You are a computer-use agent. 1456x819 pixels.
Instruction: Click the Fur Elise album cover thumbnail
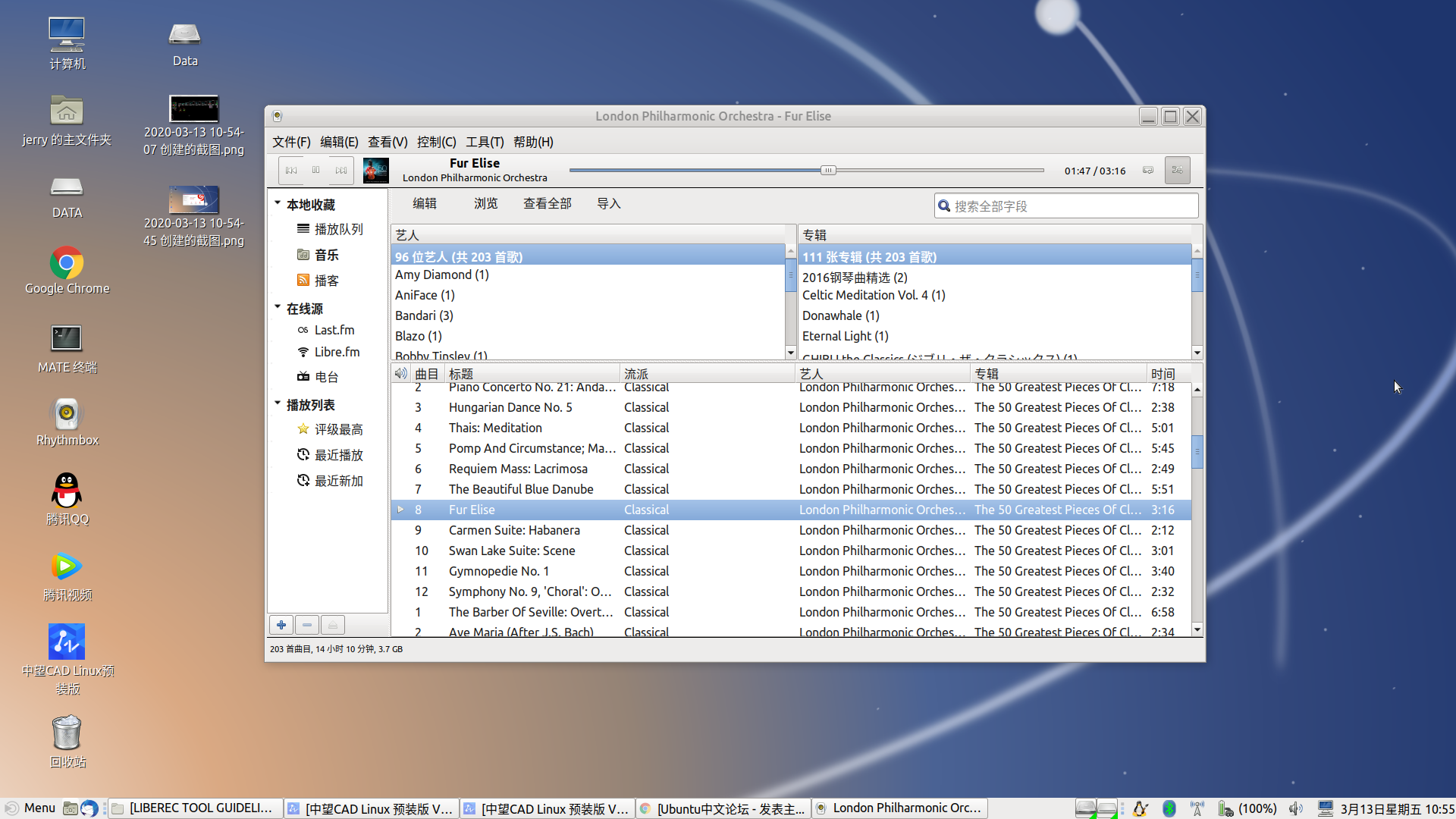[x=376, y=171]
